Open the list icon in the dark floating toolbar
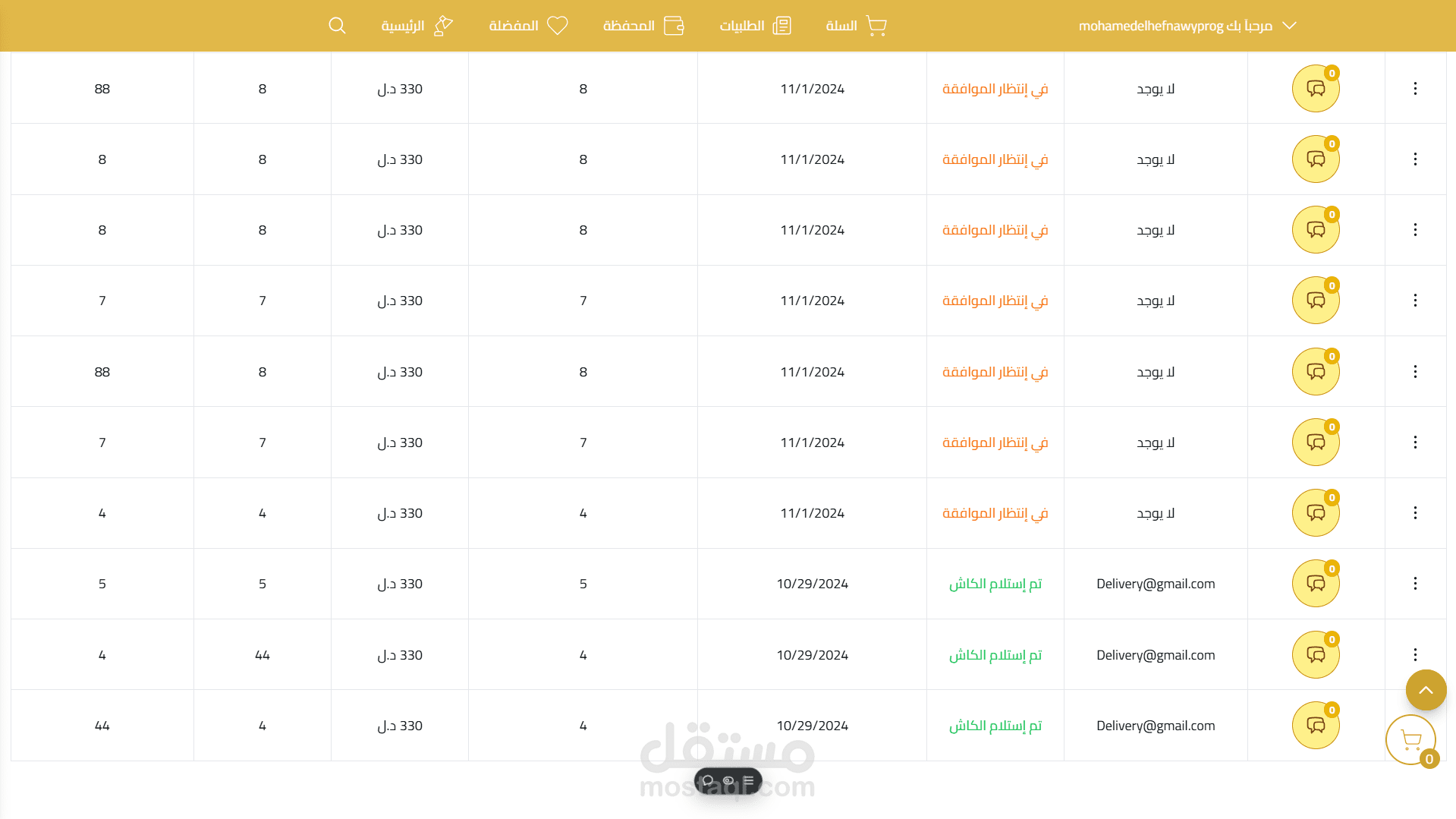1456x819 pixels. tap(749, 780)
